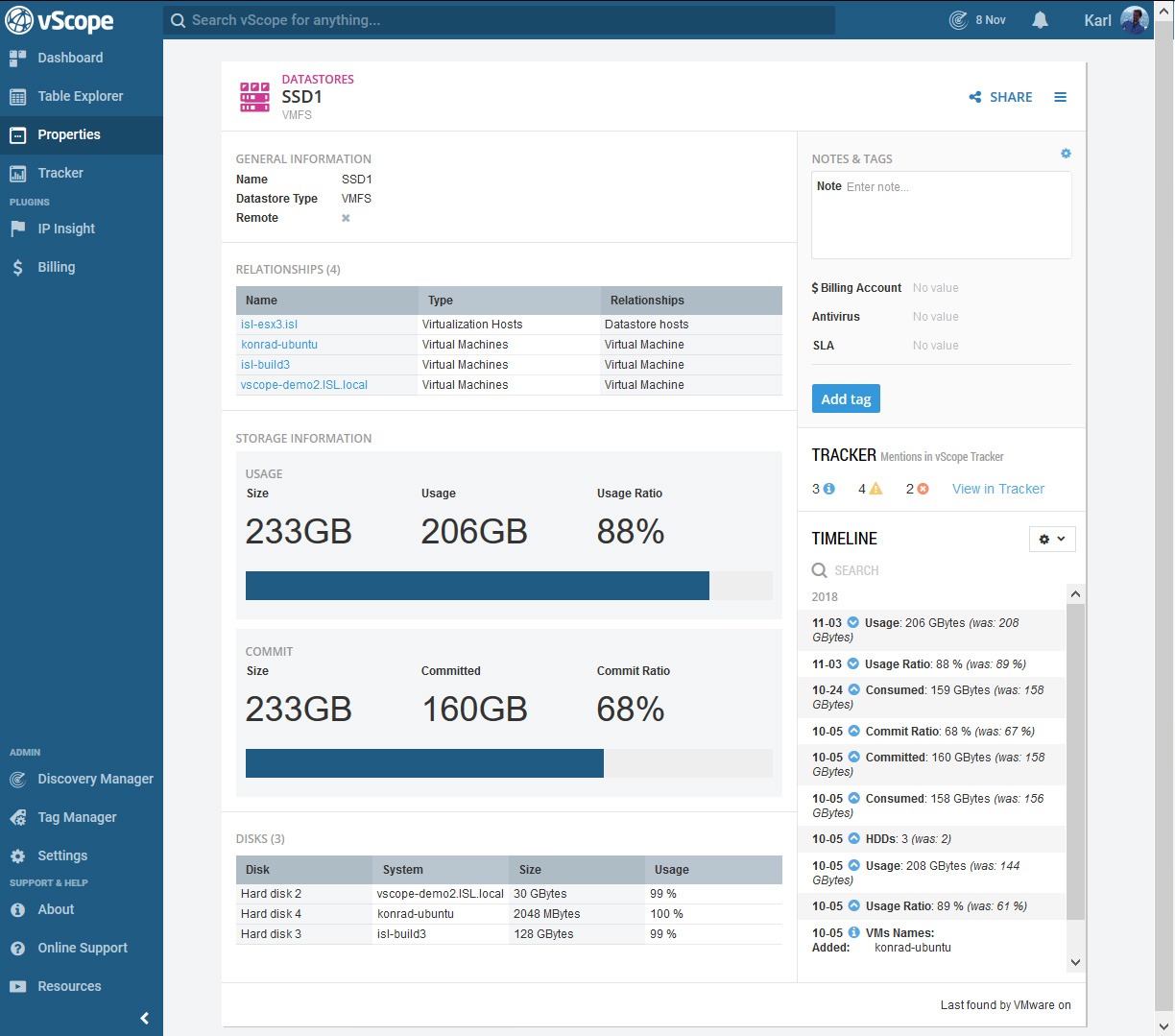Click the vScope logo

(x=60, y=19)
